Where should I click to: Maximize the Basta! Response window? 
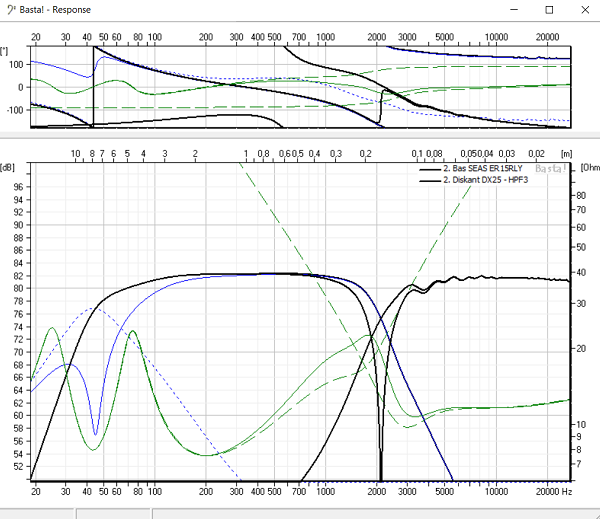point(549,10)
